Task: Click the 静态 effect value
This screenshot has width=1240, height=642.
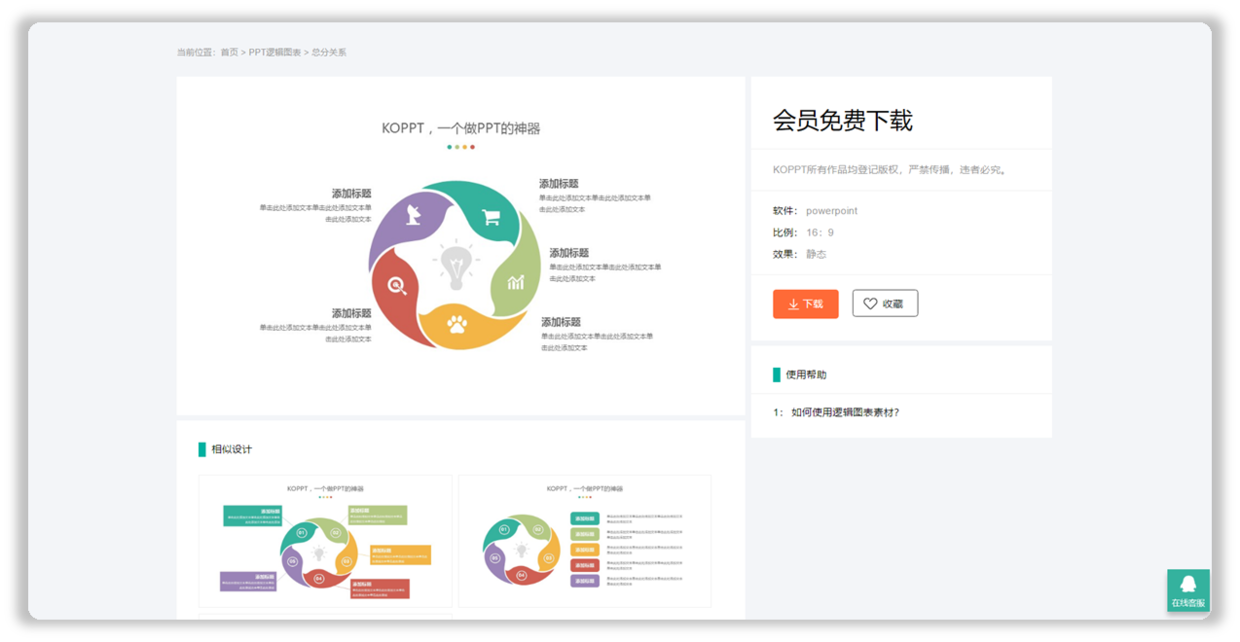Action: (x=816, y=254)
